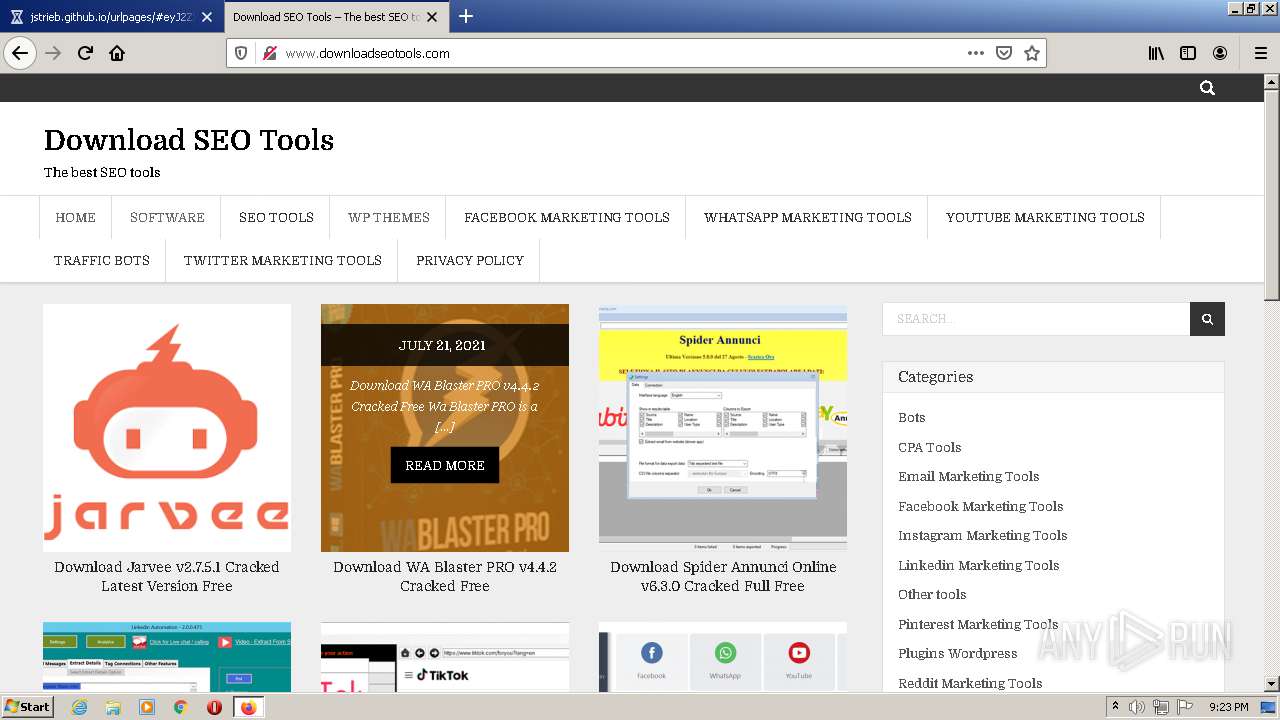Open tracking protection shield icon
Screen dimensions: 1280x720
coord(241,53)
